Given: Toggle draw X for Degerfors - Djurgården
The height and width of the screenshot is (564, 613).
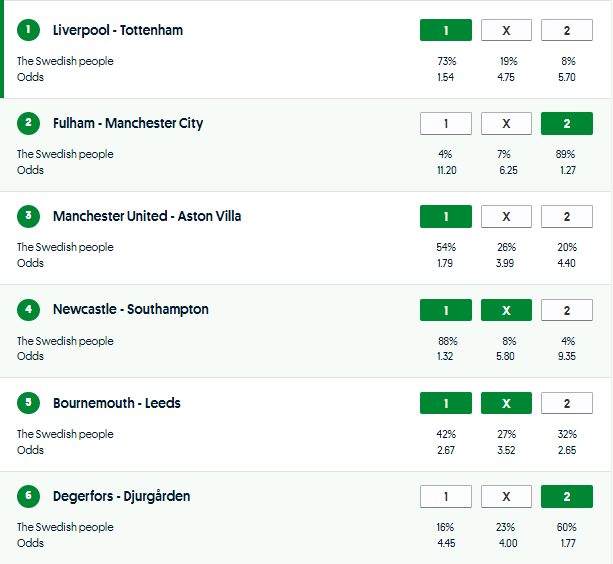Looking at the screenshot, I should pyautogui.click(x=506, y=496).
